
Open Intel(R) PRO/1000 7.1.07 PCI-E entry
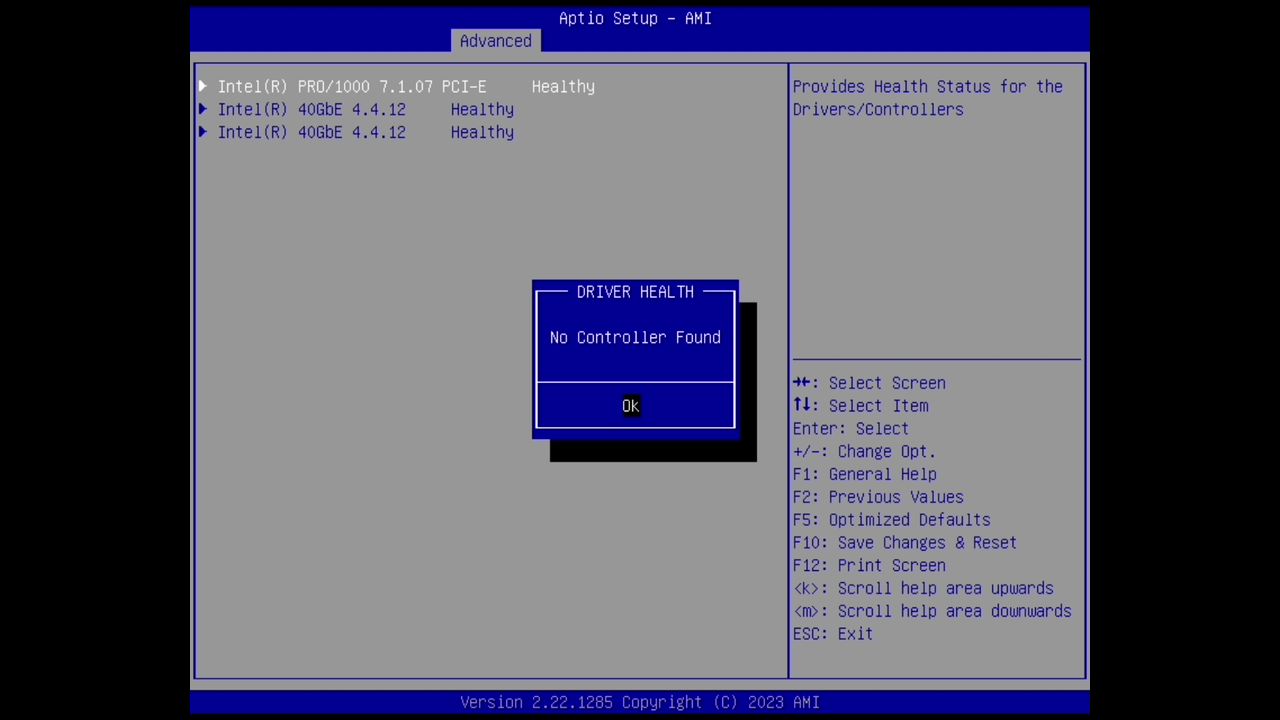point(352,87)
